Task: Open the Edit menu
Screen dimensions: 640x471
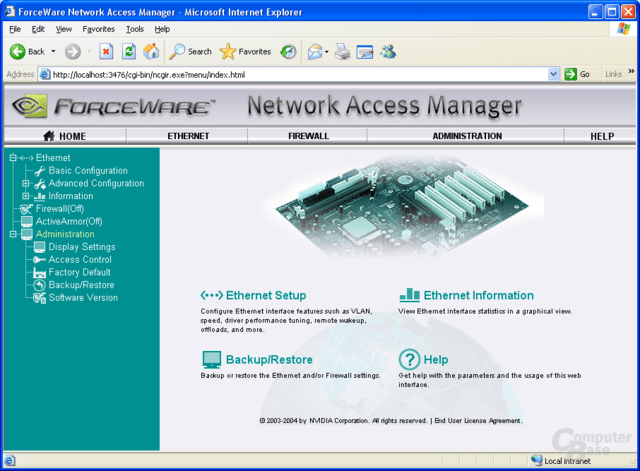Action: click(x=38, y=29)
